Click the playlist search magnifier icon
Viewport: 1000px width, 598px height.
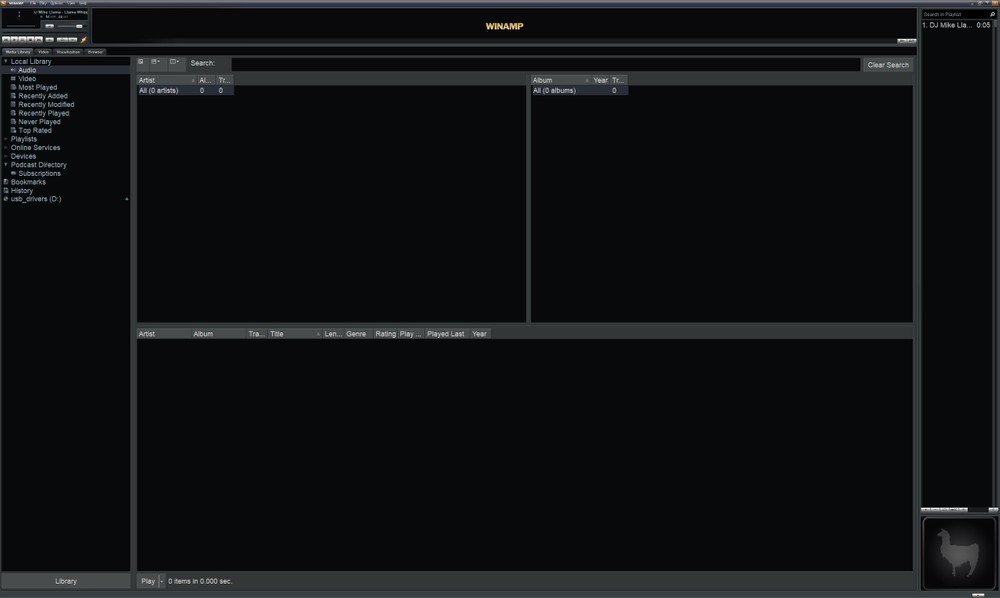click(992, 14)
